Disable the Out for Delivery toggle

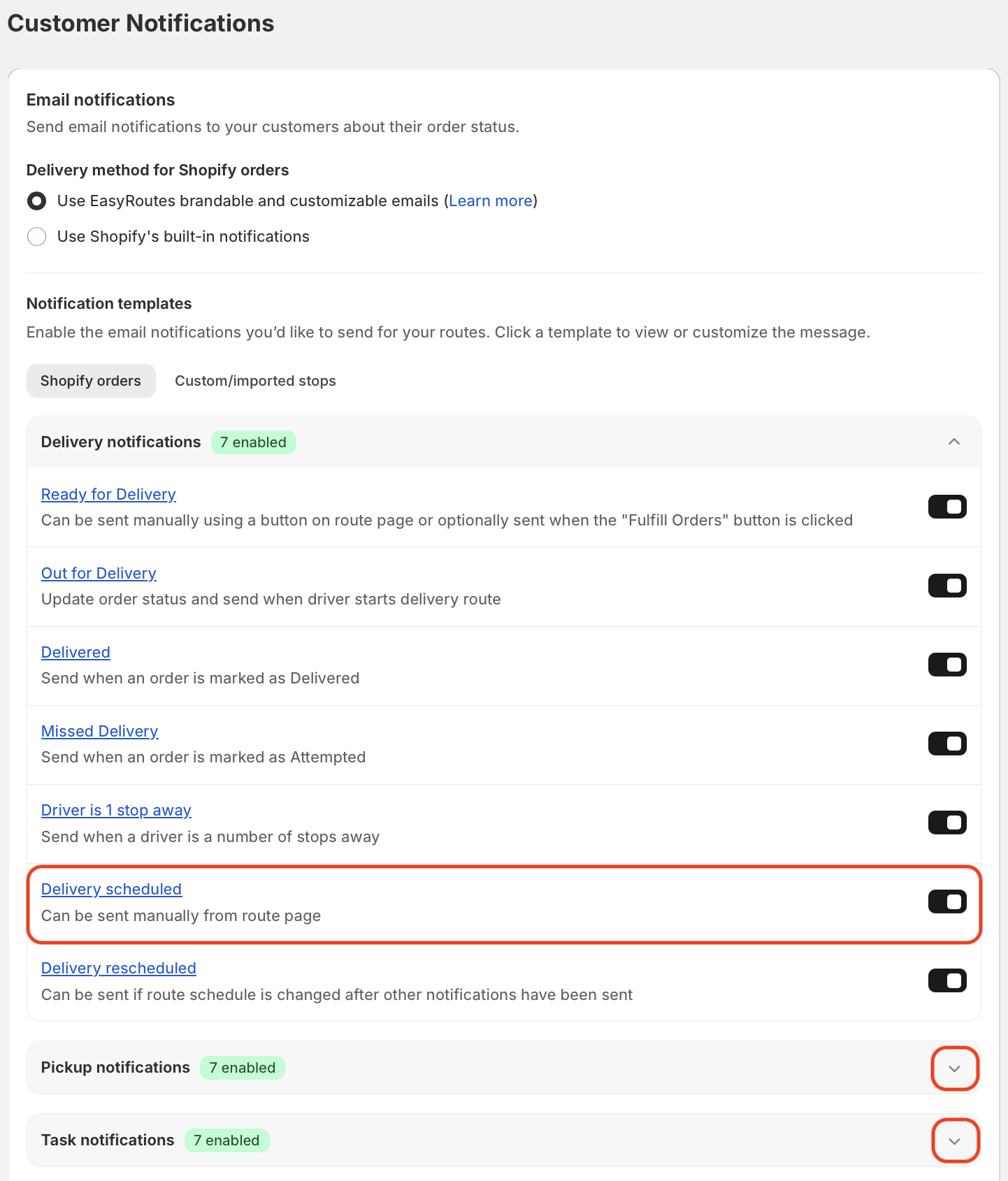(x=947, y=586)
